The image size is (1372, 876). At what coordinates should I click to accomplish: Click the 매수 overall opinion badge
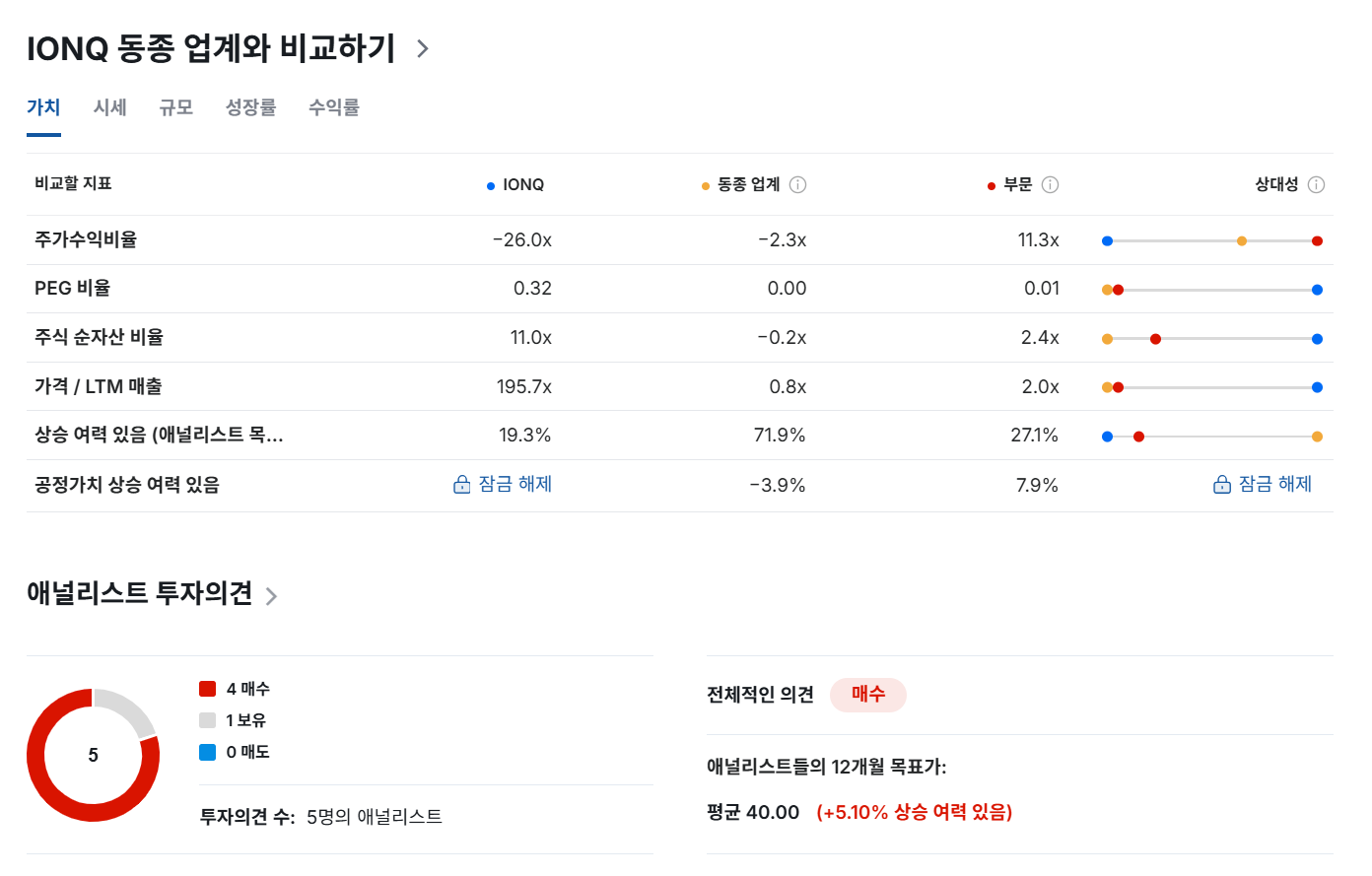coord(868,695)
